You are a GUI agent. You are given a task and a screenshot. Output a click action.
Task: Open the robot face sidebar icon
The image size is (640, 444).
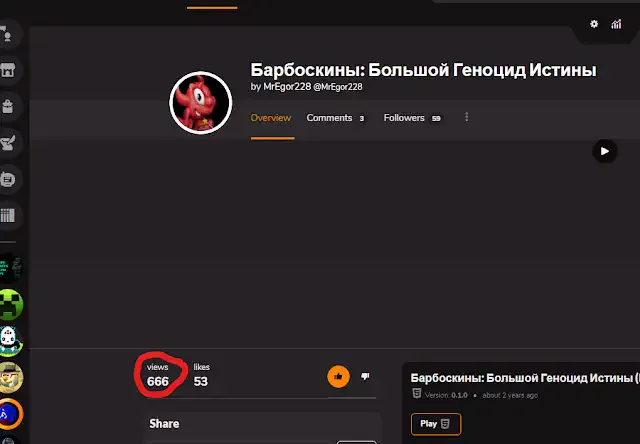(x=8, y=179)
